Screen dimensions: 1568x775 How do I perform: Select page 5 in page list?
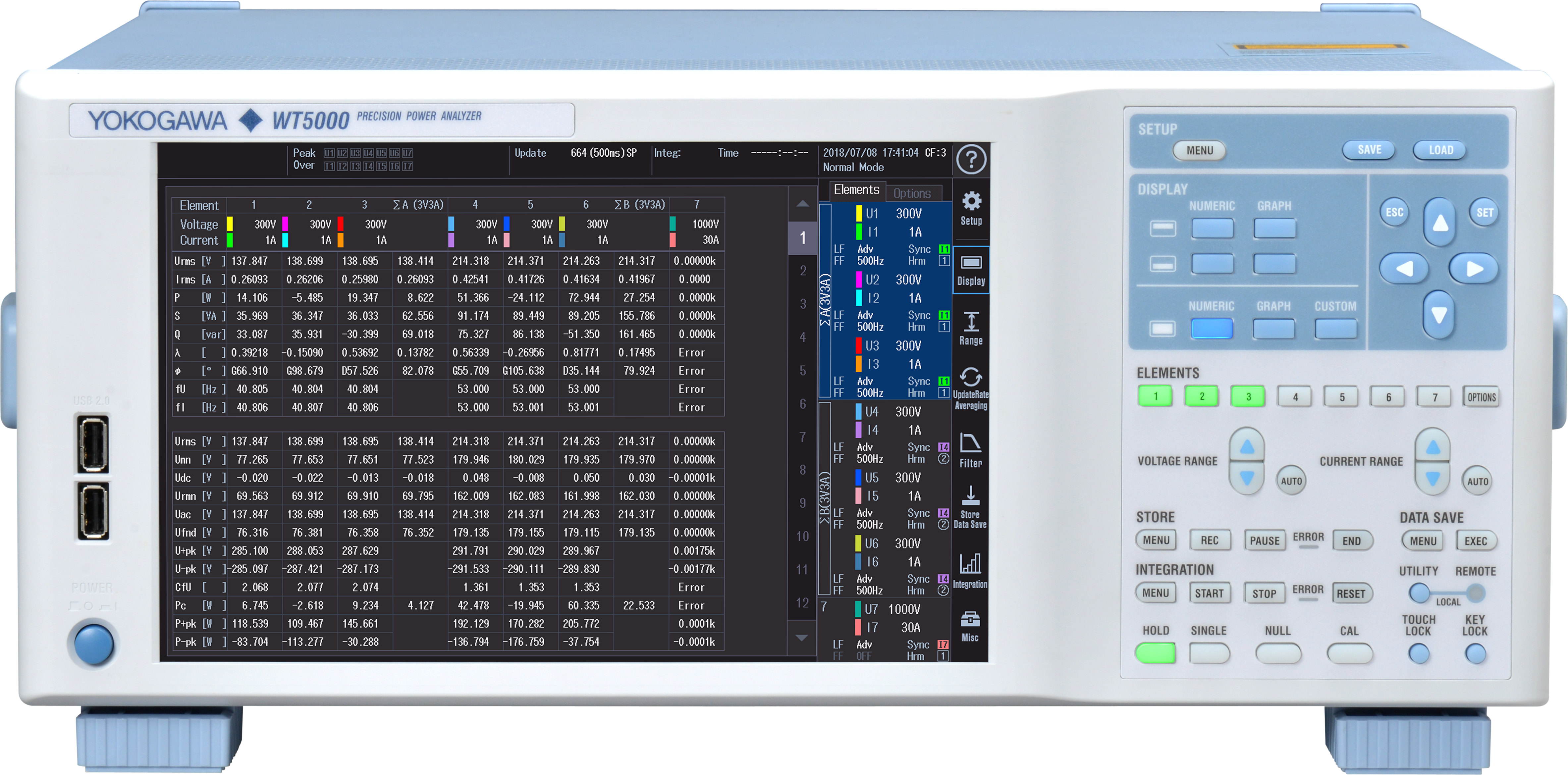pos(802,370)
